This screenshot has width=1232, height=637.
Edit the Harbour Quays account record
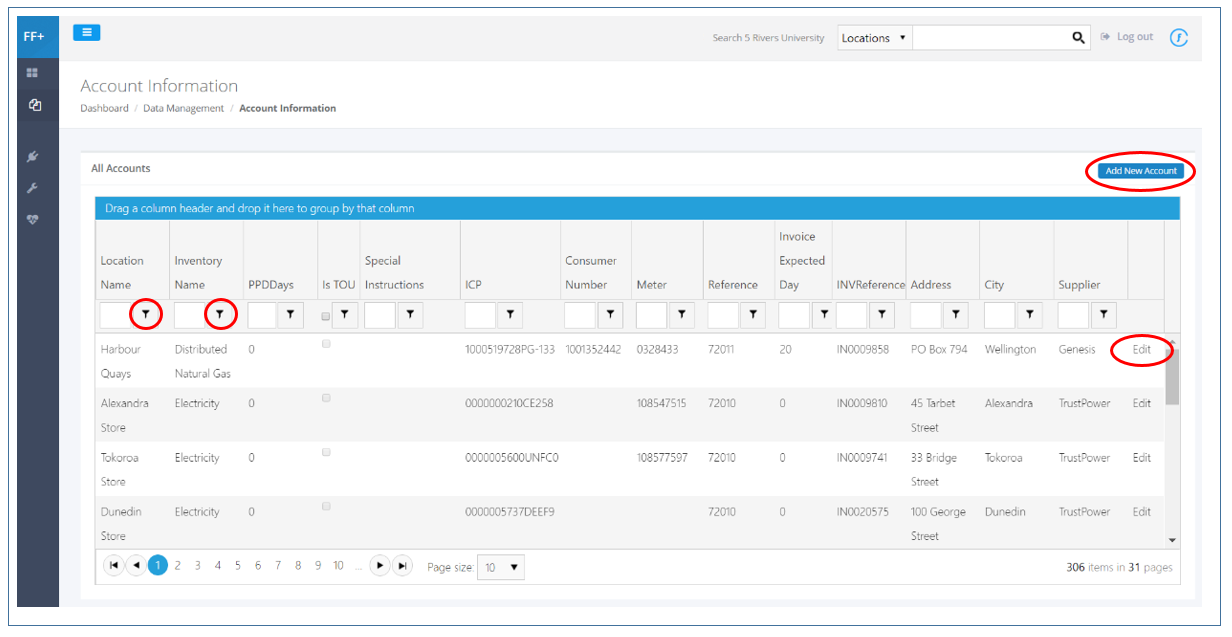pos(1141,349)
